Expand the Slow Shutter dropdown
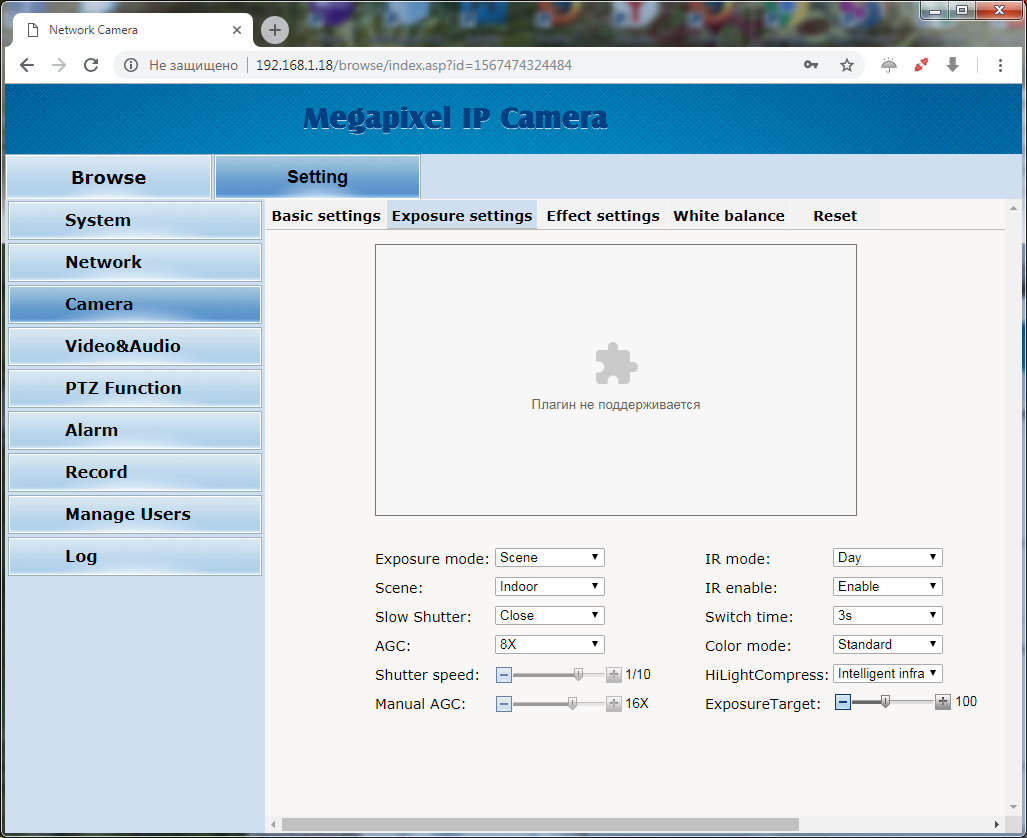1027x838 pixels. (549, 616)
